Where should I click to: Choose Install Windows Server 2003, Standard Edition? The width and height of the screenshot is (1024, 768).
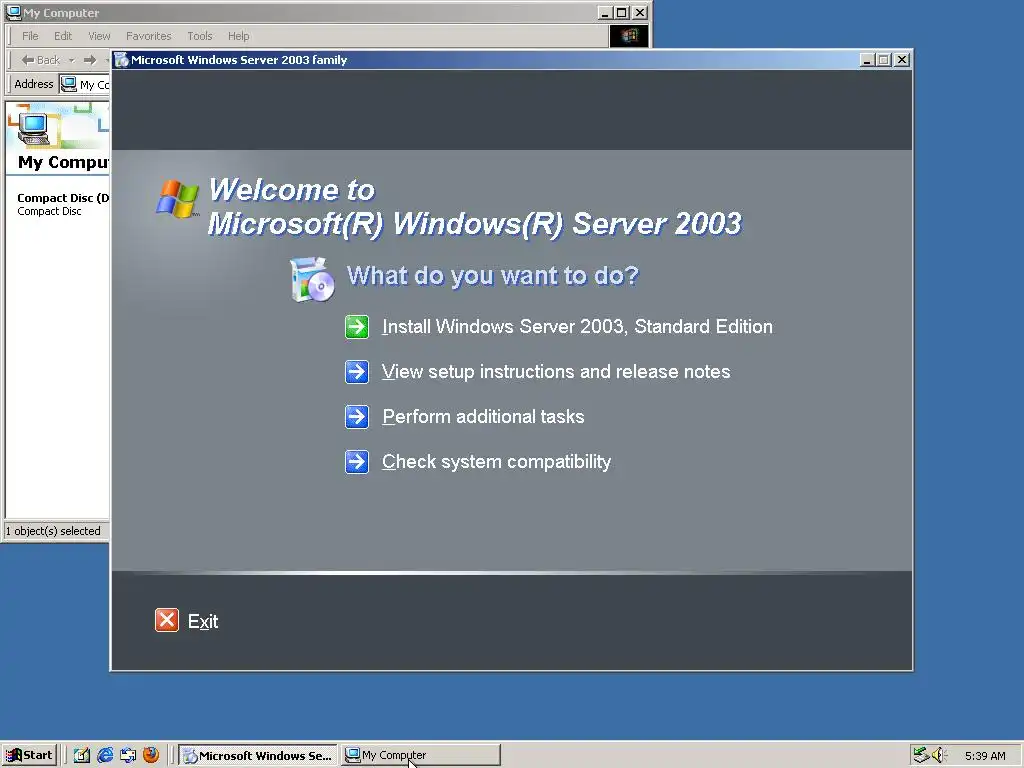point(577,327)
